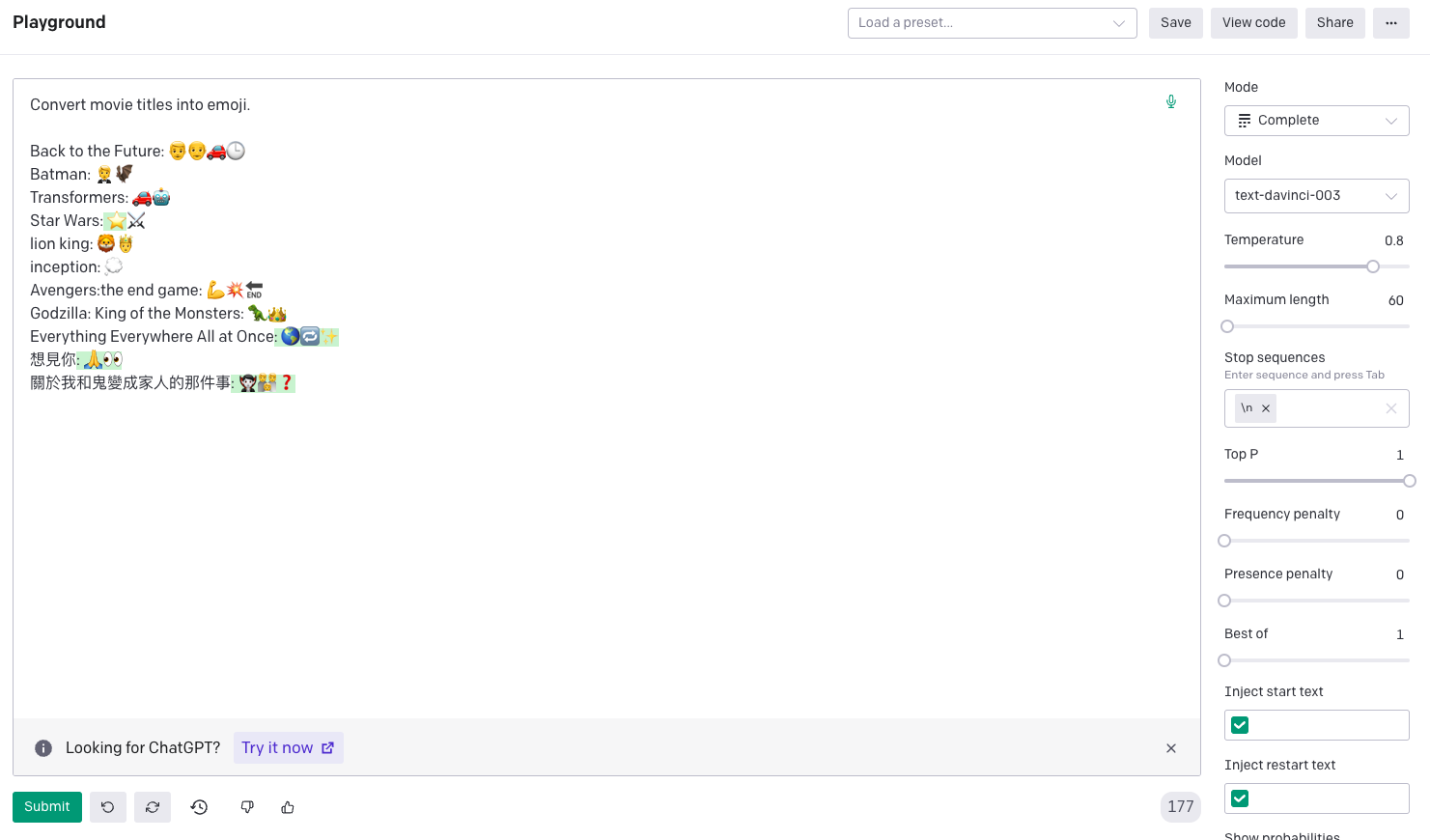Open the history clock icon

click(199, 807)
